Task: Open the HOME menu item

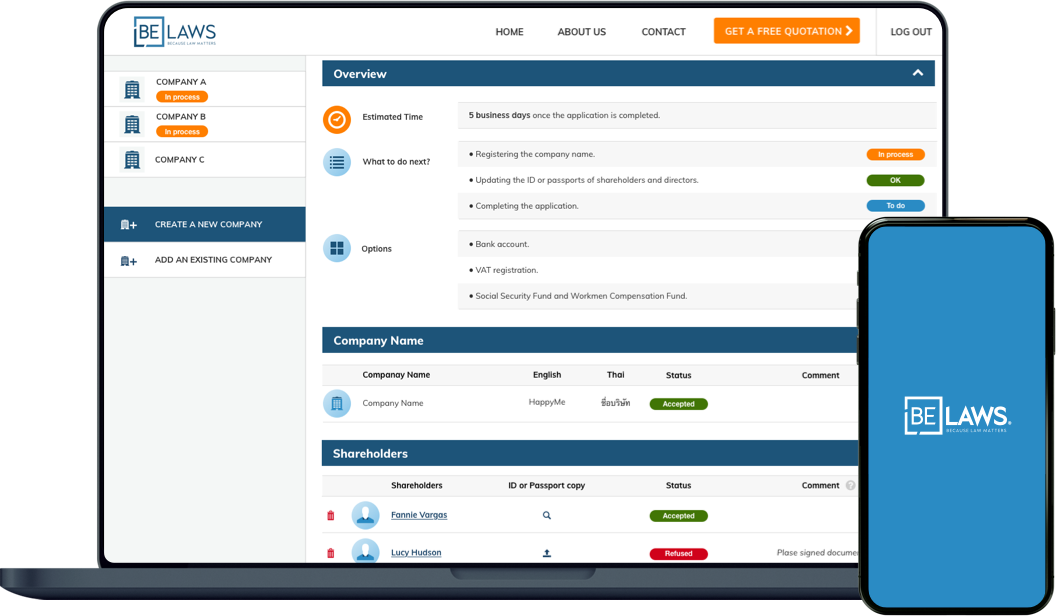Action: [509, 32]
